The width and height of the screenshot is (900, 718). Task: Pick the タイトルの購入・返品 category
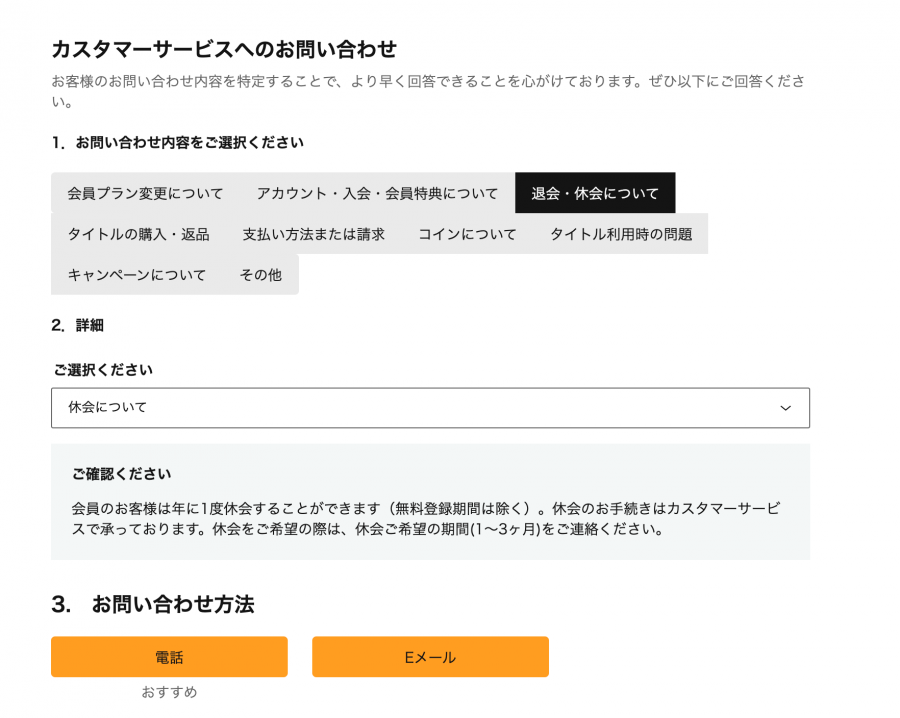tap(138, 234)
